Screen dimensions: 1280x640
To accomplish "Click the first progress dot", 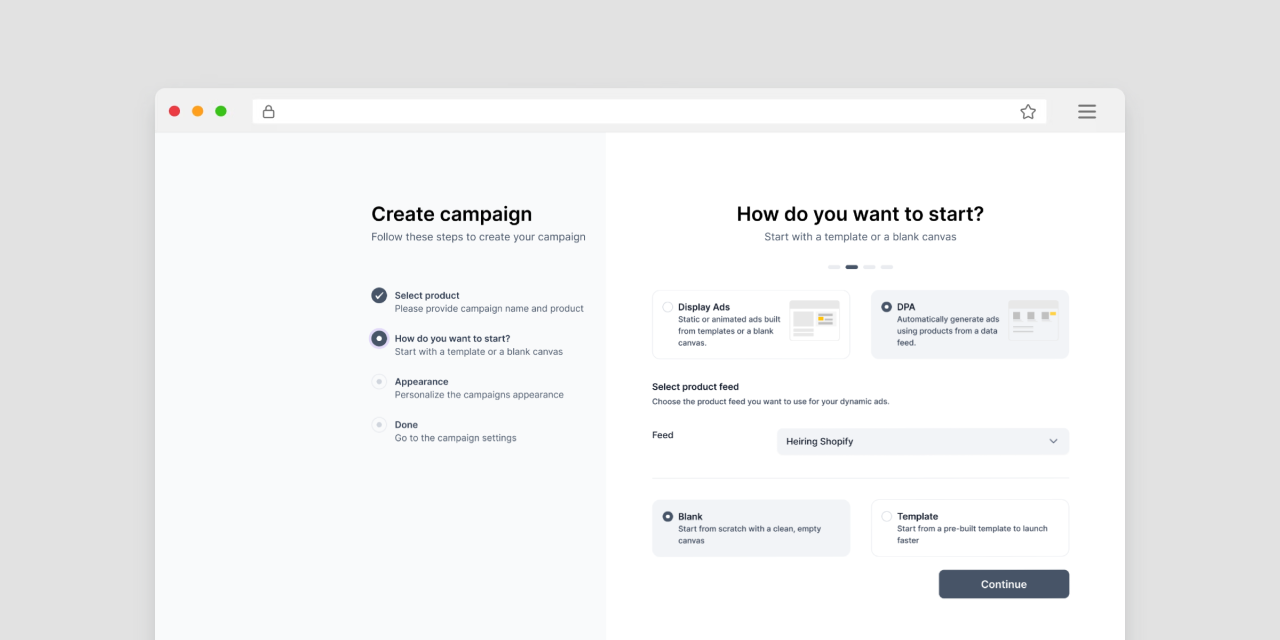I will coord(834,267).
